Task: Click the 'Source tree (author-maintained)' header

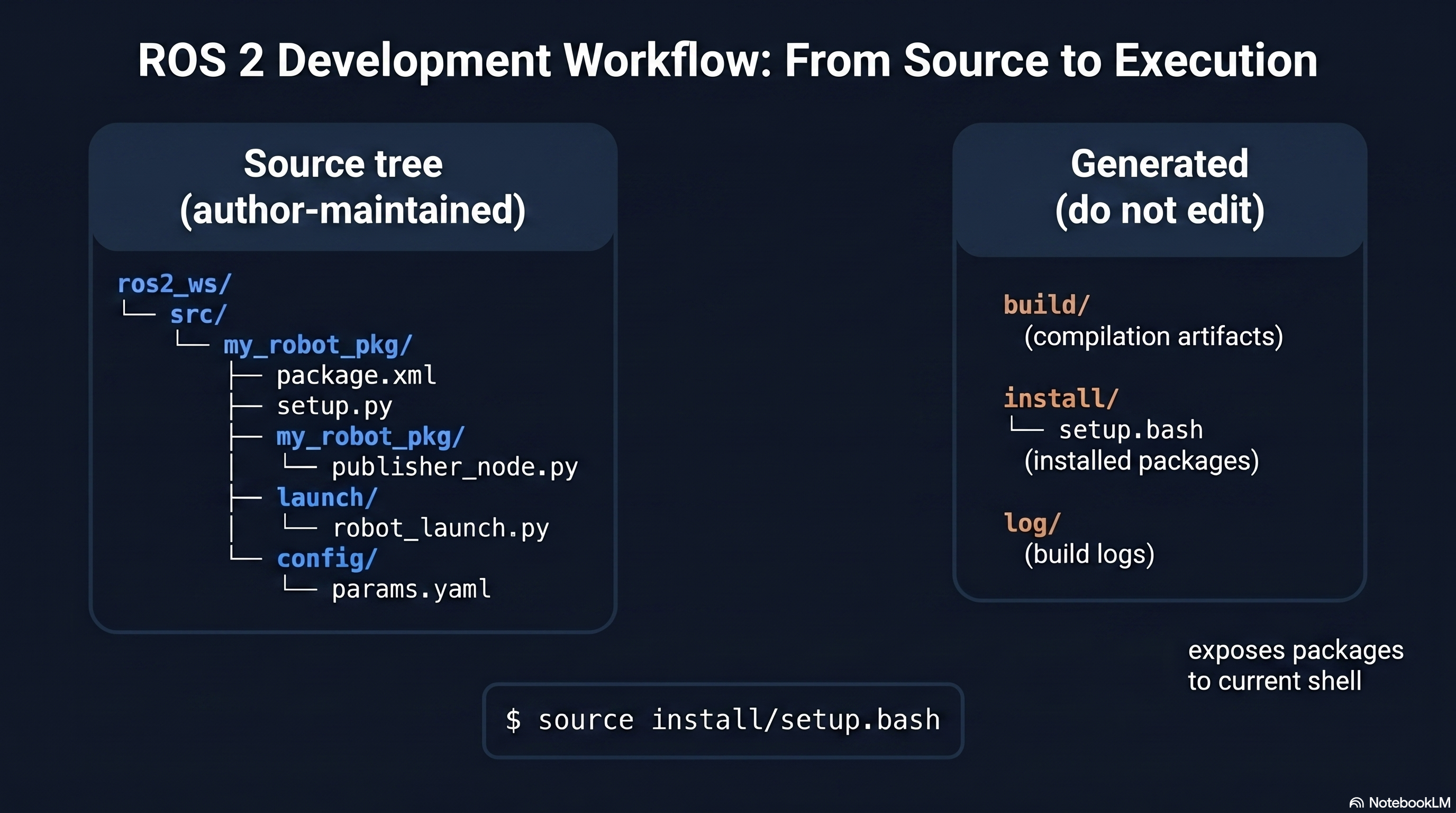Action: tap(353, 187)
